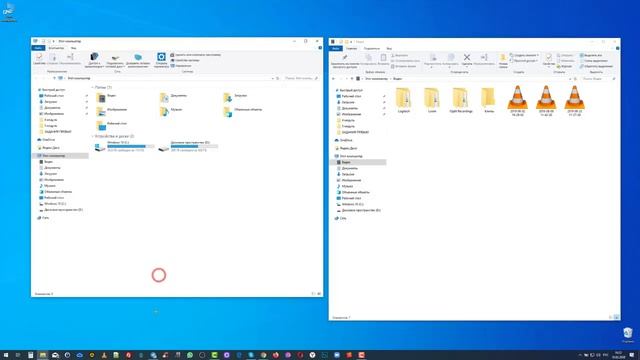Click the Delete X icon in Video window ribbon
640x360 pixels.
(467, 58)
